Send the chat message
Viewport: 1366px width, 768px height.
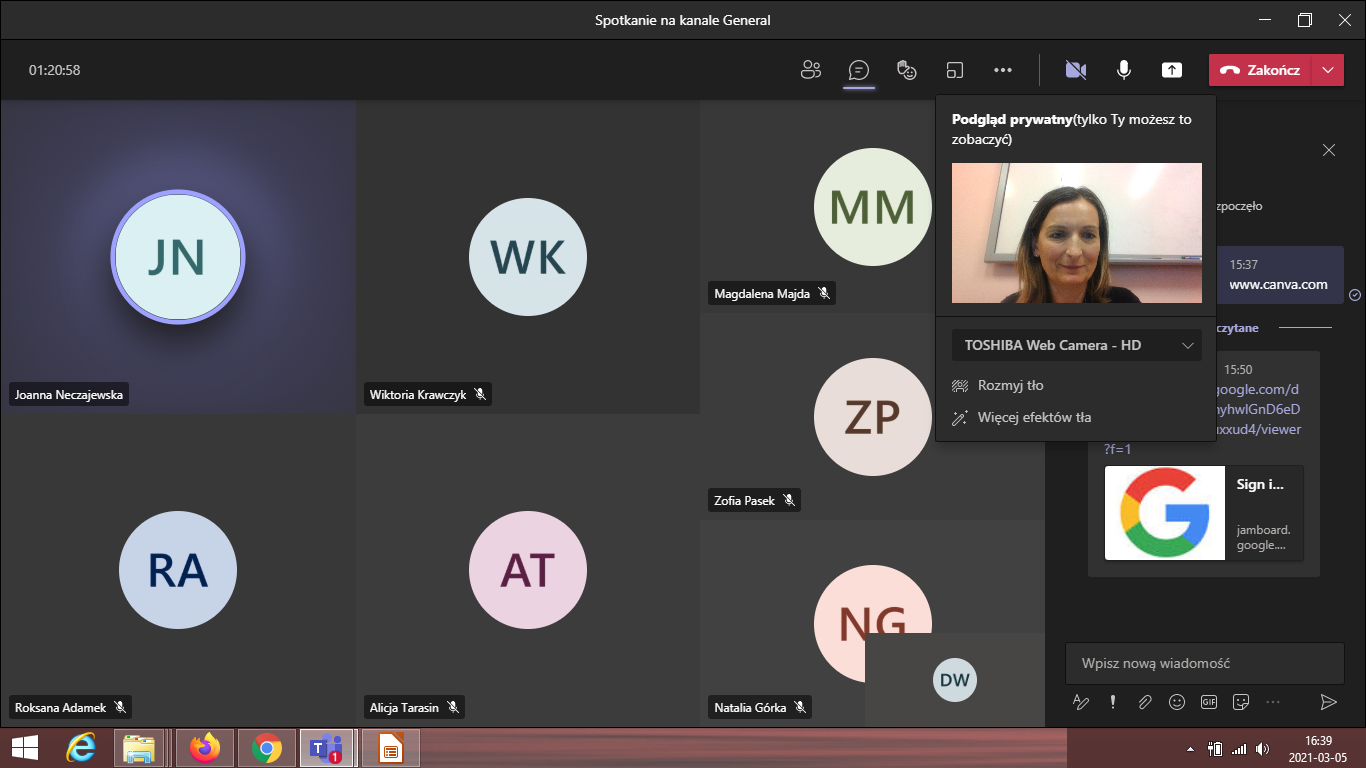click(1328, 702)
